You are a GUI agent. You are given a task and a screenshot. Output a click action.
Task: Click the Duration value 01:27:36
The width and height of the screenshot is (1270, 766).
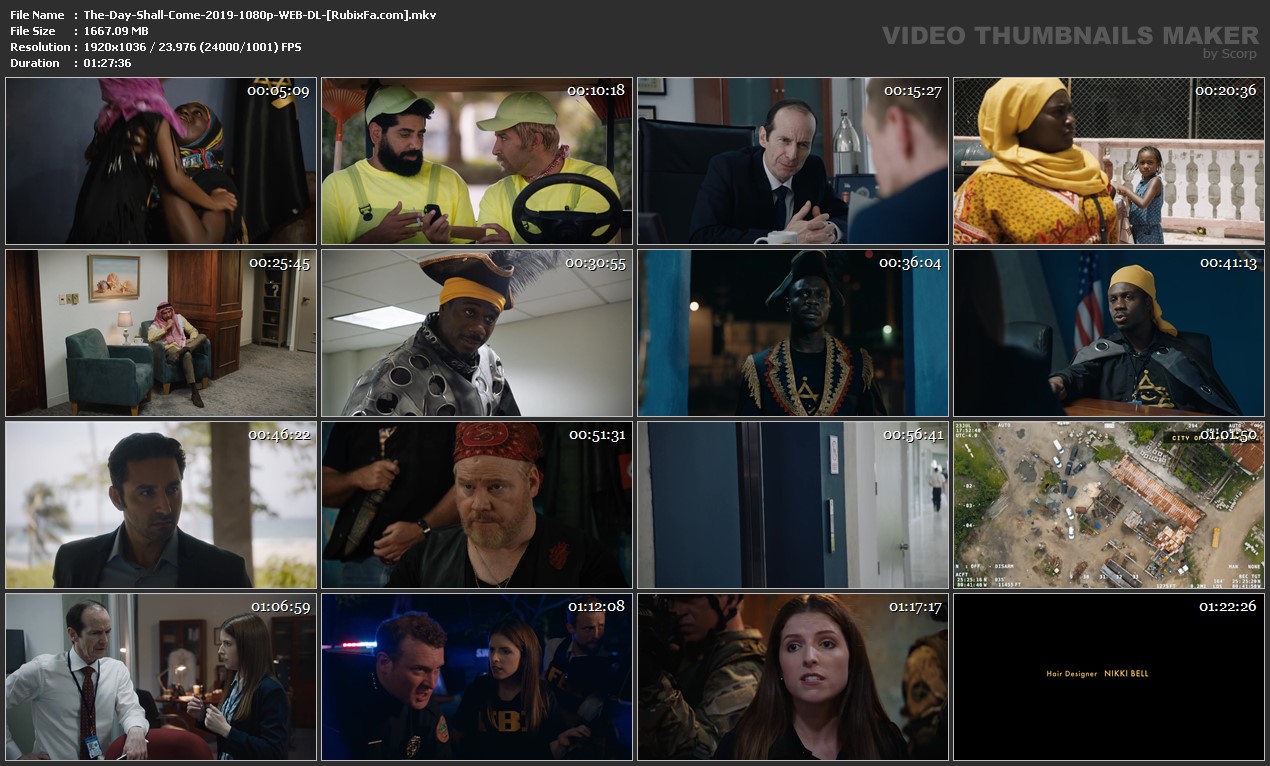(x=107, y=63)
